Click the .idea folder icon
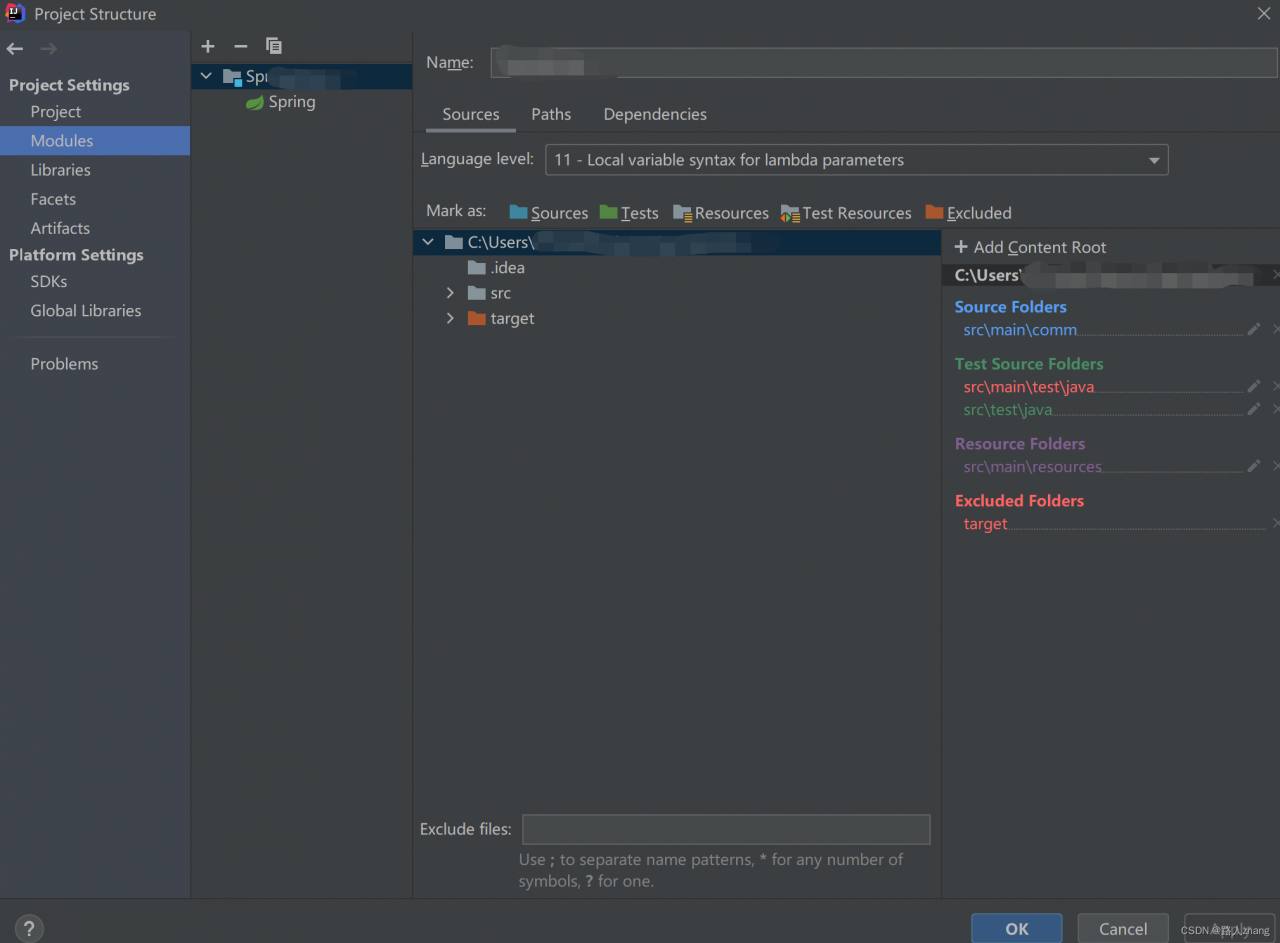This screenshot has height=943, width=1280. [x=477, y=268]
